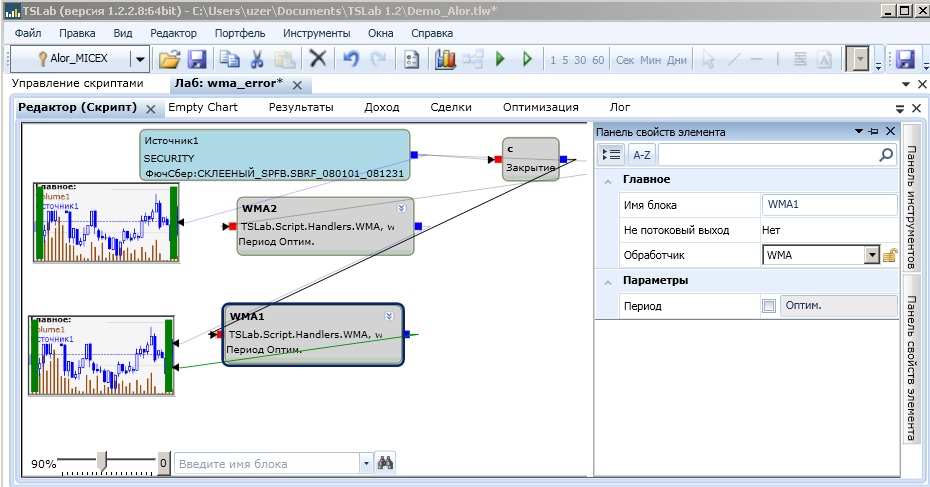
Task: Switch properties to categorized list view
Action: [x=611, y=154]
